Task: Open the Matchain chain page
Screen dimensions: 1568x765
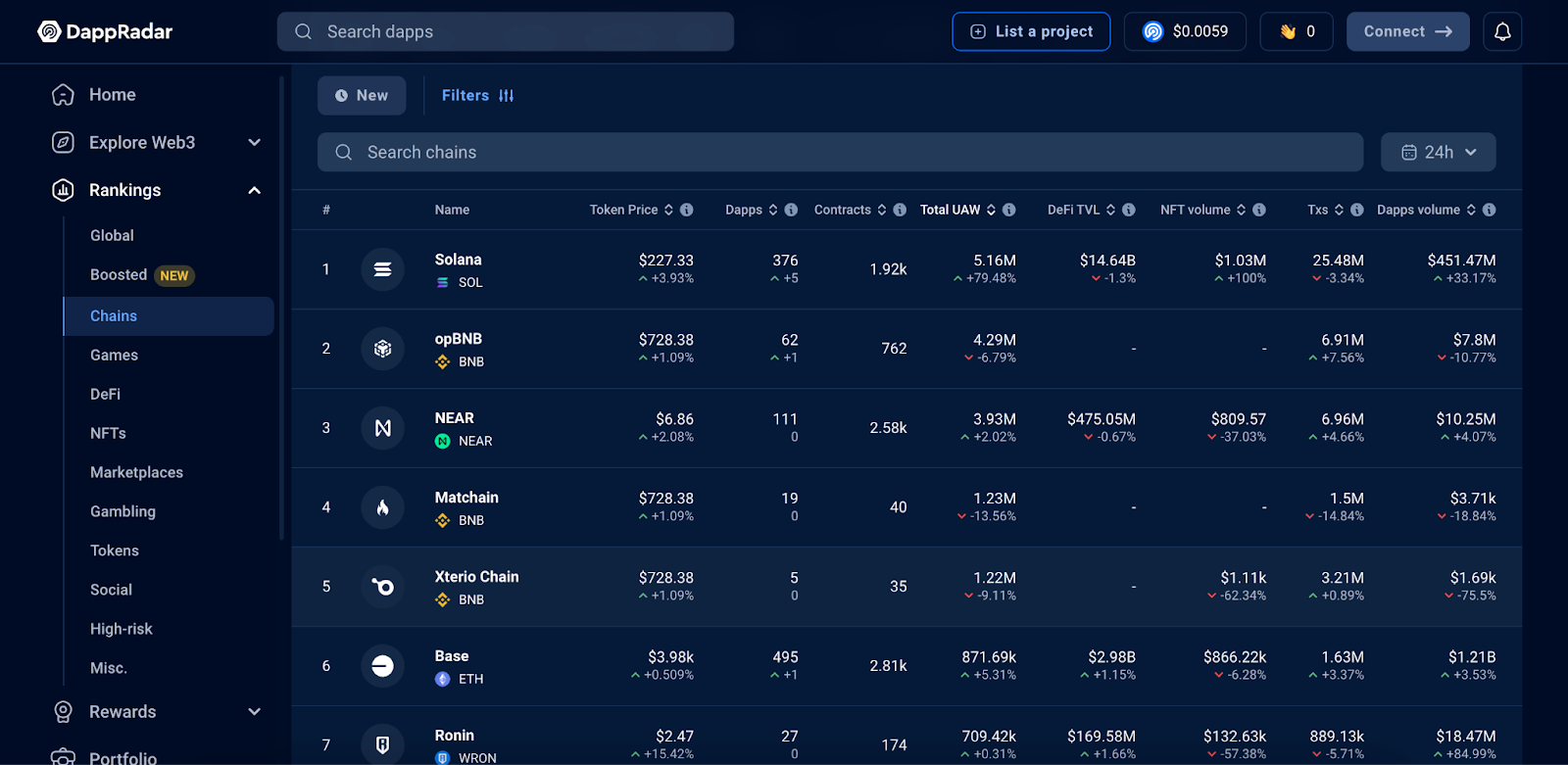Action: tap(466, 498)
